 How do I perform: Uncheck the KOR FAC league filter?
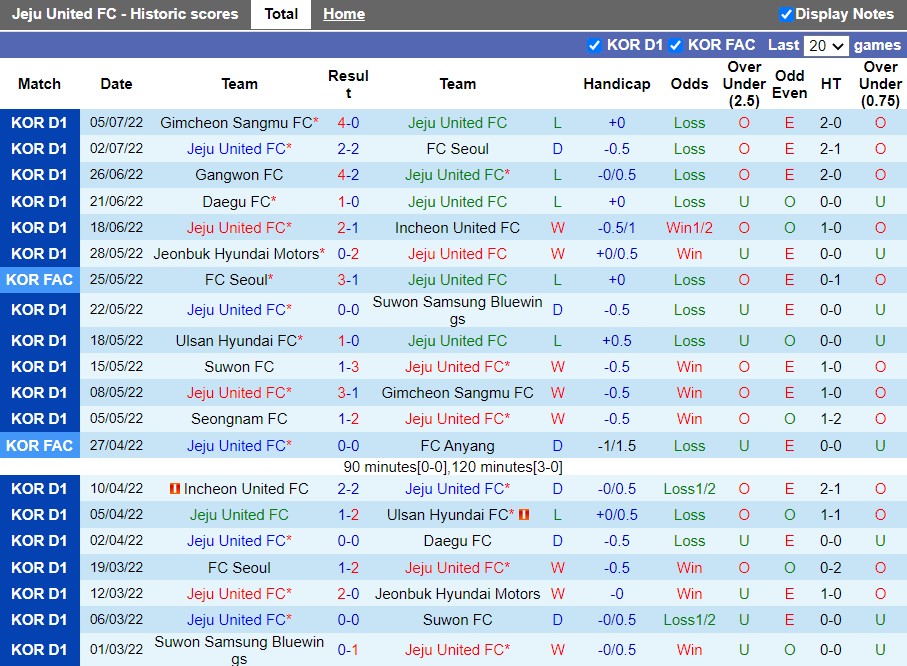click(676, 45)
